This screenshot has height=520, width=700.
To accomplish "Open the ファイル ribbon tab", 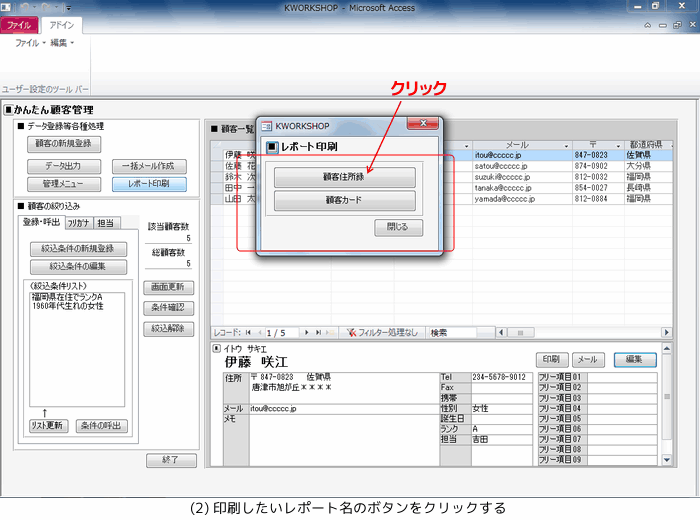I will (19, 25).
